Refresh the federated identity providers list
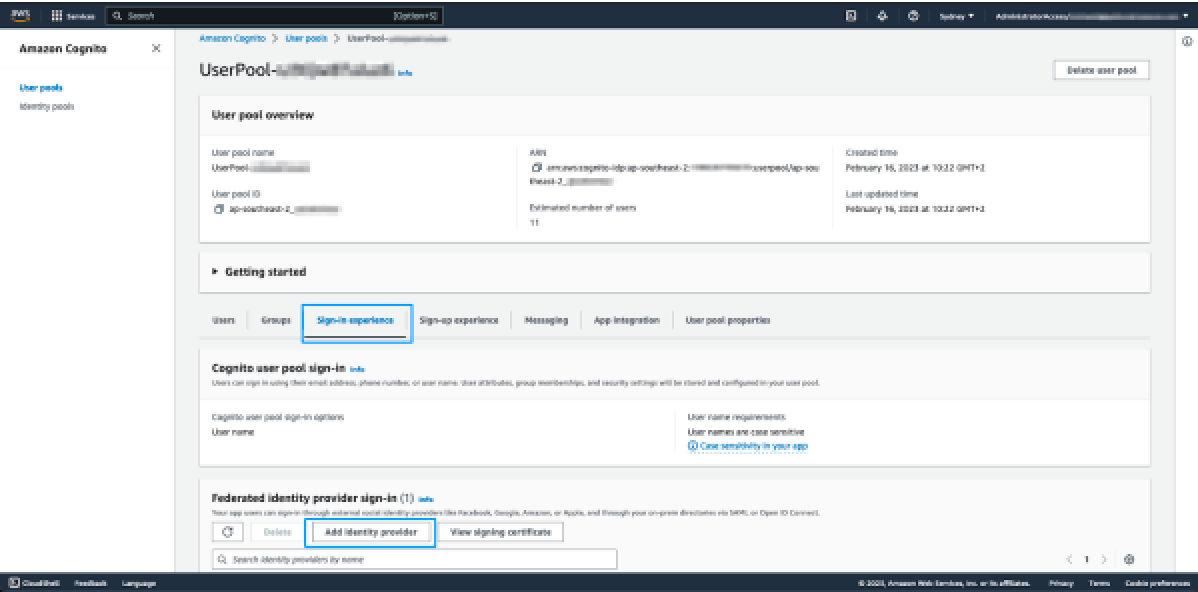The height and width of the screenshot is (592, 1198). pyautogui.click(x=227, y=532)
